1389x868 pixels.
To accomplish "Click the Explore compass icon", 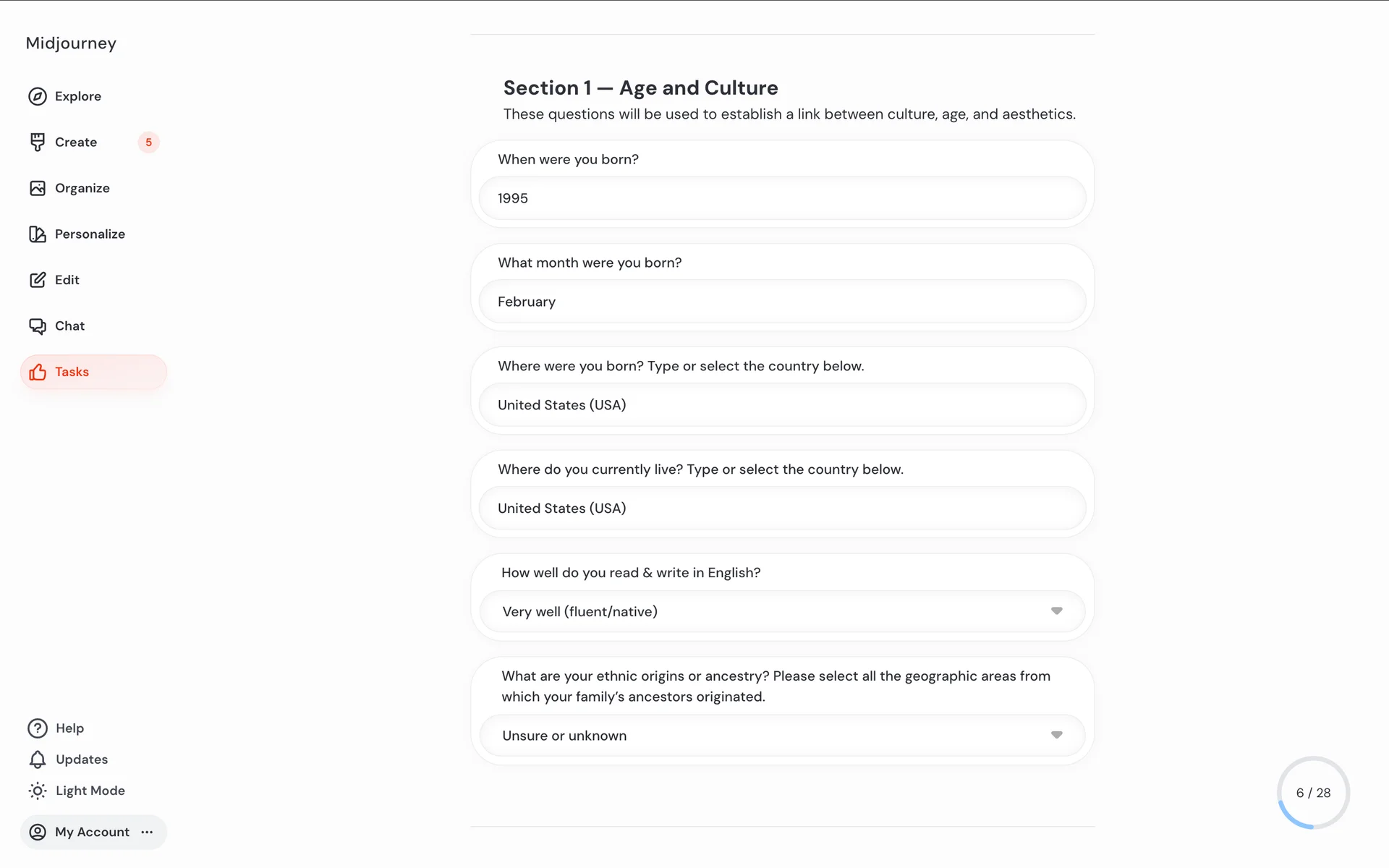I will tap(38, 96).
